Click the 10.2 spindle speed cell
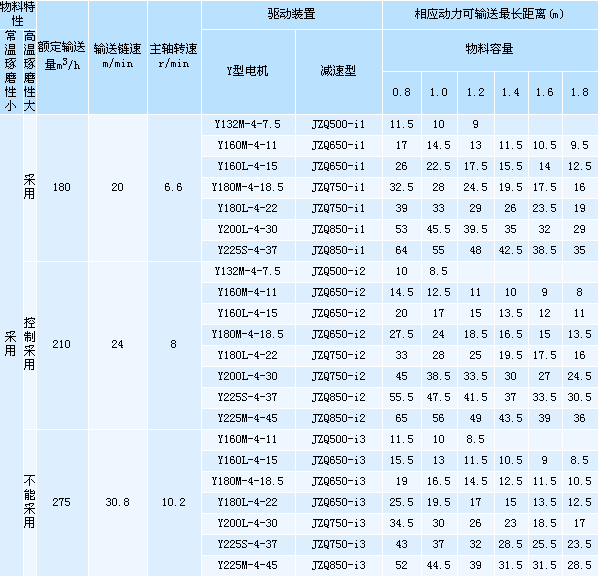598x577 pixels. point(174,502)
